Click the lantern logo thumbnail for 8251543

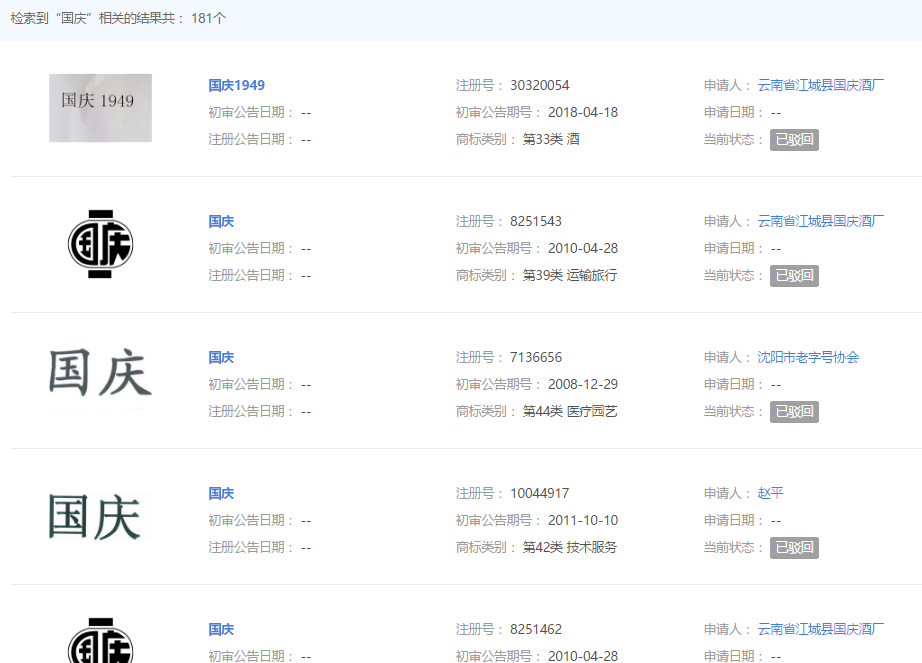point(101,244)
